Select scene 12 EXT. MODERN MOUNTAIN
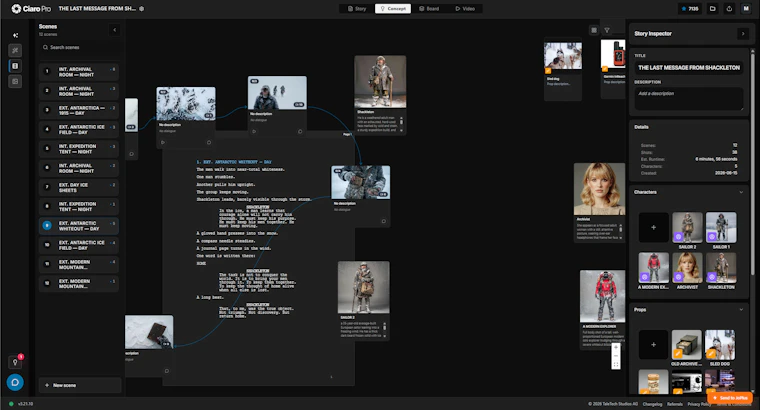Screen dimensions: 760x410 [x=79, y=284]
